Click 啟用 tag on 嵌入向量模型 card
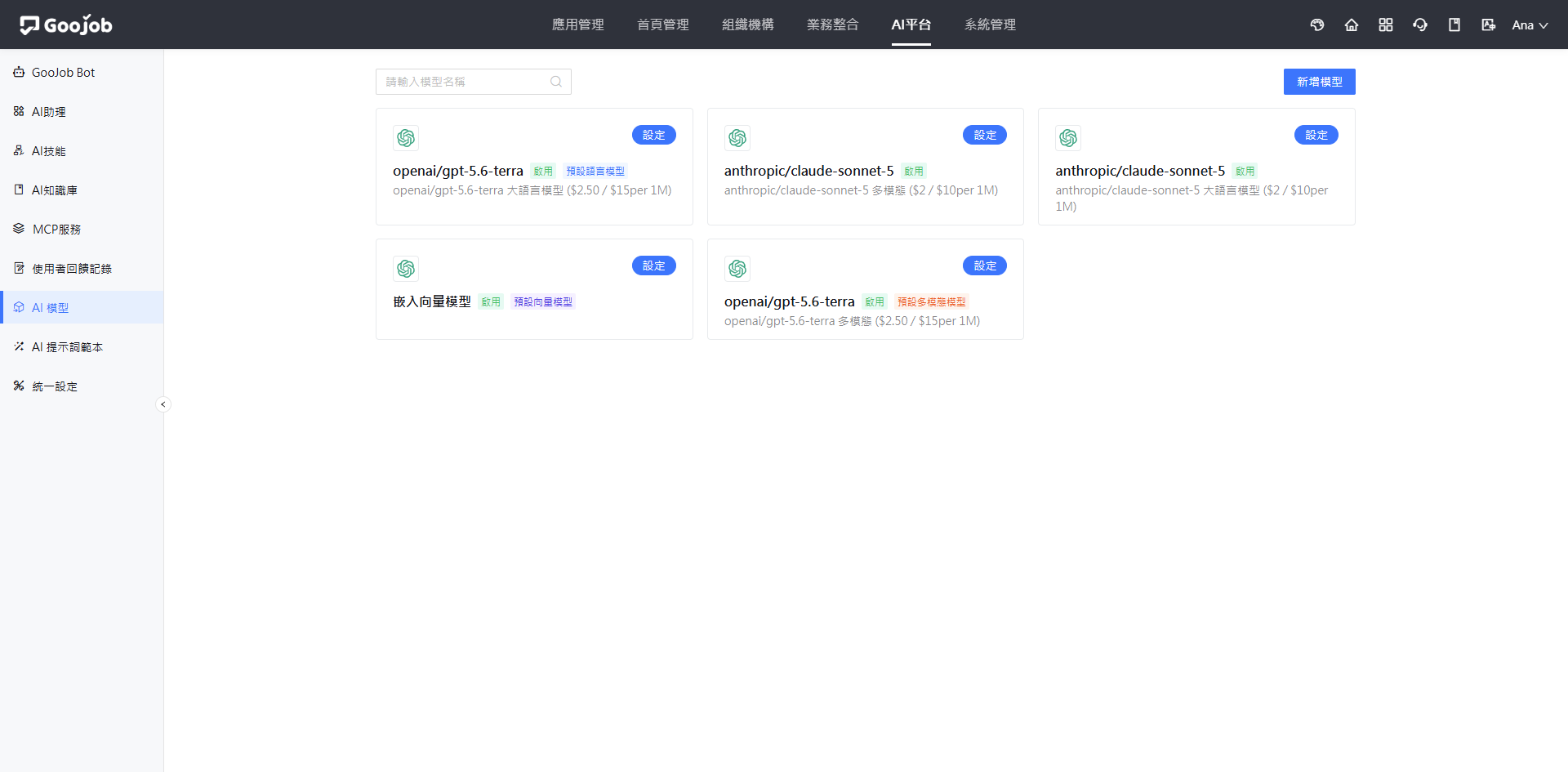Image resolution: width=1568 pixels, height=772 pixels. [x=491, y=301]
